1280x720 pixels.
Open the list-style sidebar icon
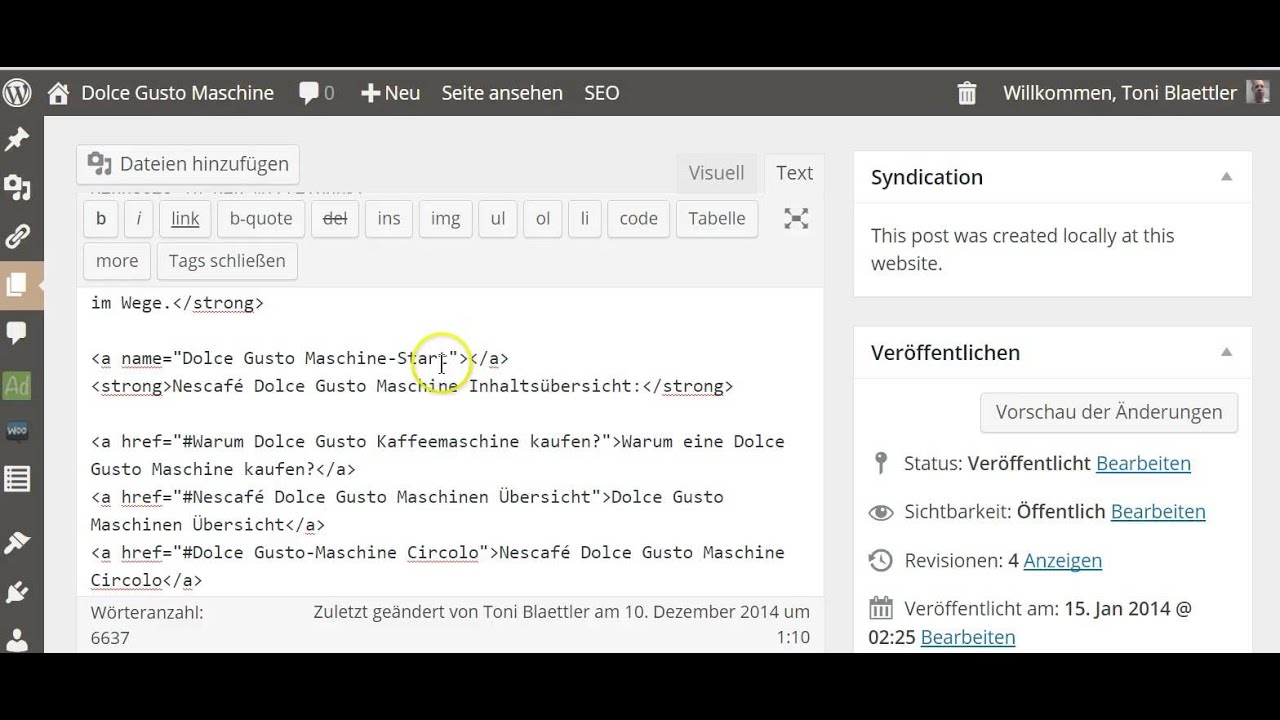point(17,479)
